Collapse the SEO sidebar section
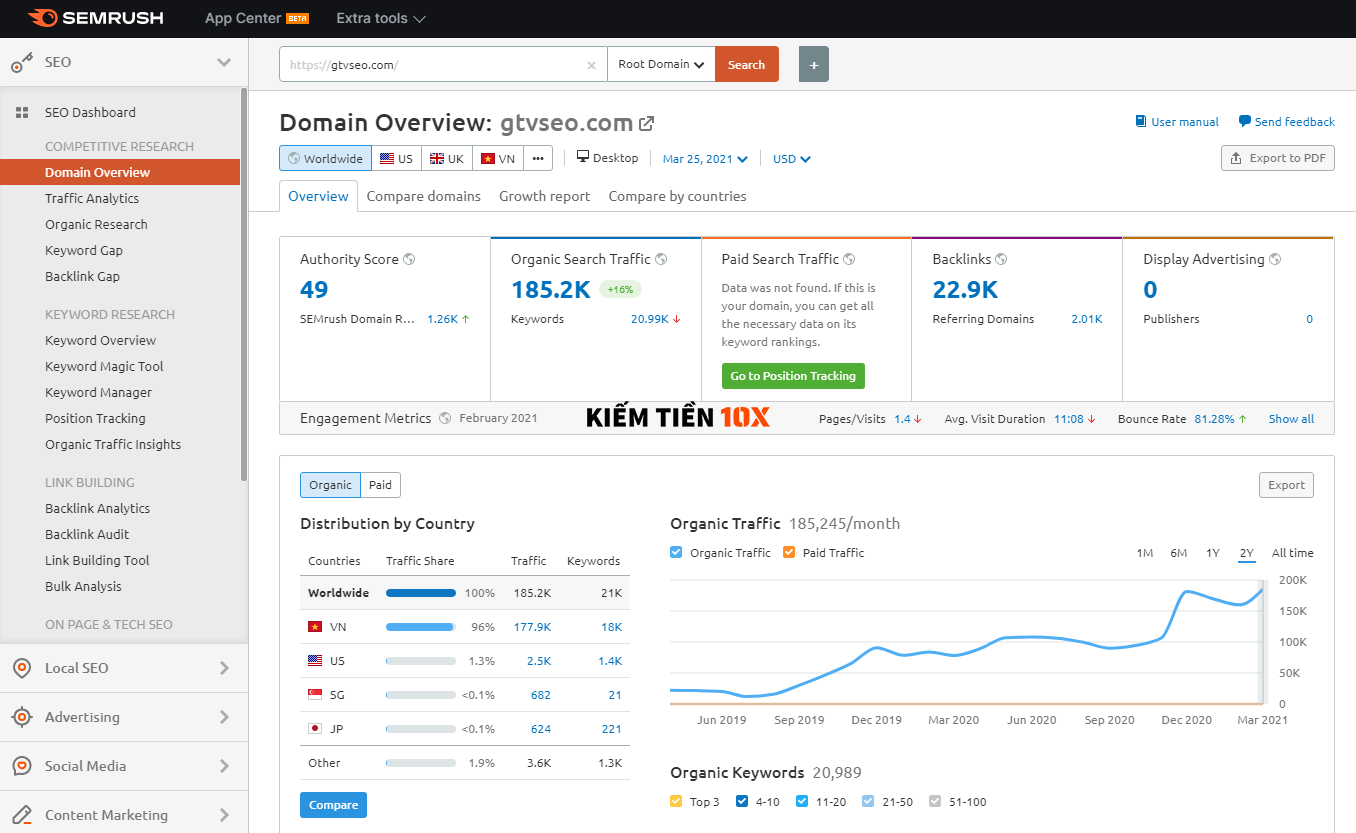This screenshot has height=833, width=1356. (x=224, y=62)
